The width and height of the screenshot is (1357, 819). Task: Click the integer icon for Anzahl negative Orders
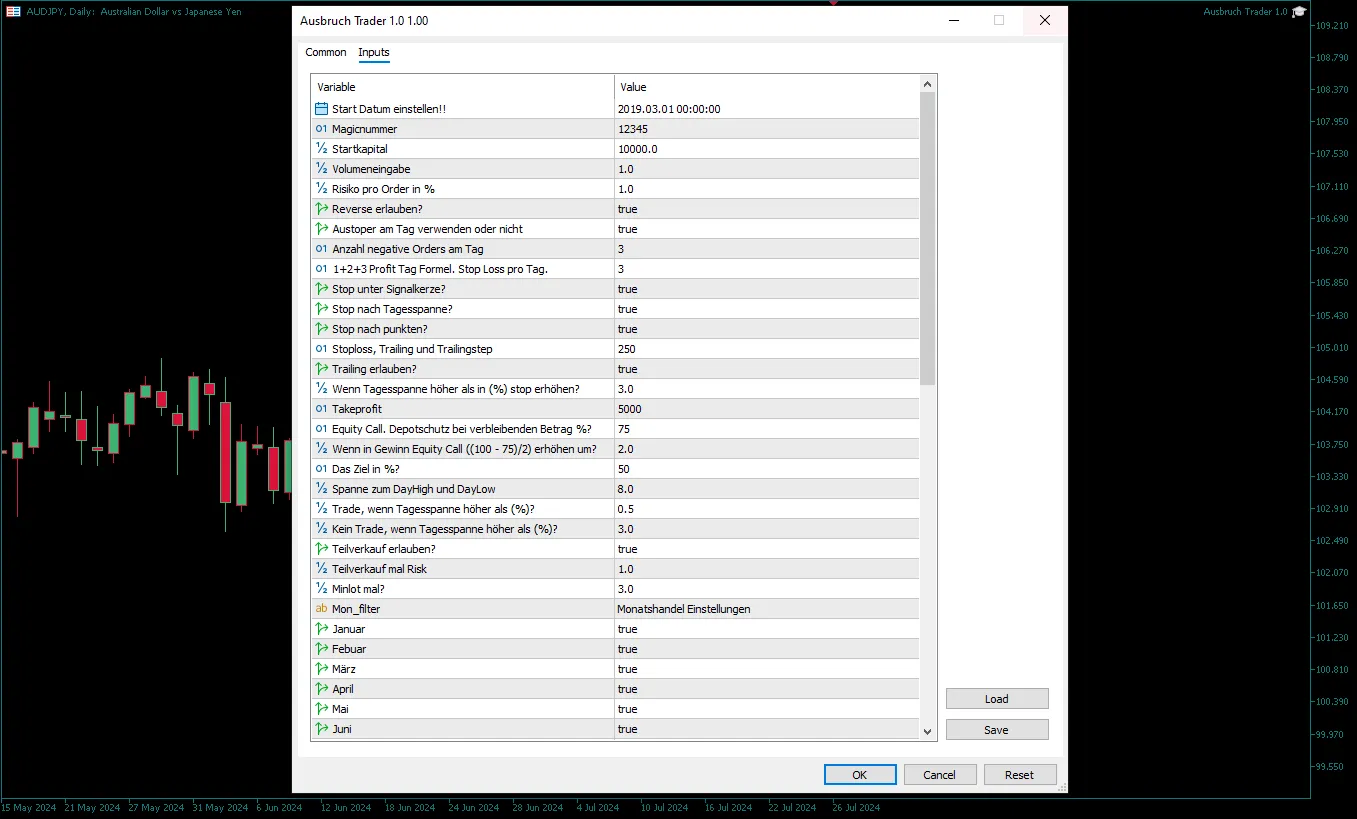[322, 249]
